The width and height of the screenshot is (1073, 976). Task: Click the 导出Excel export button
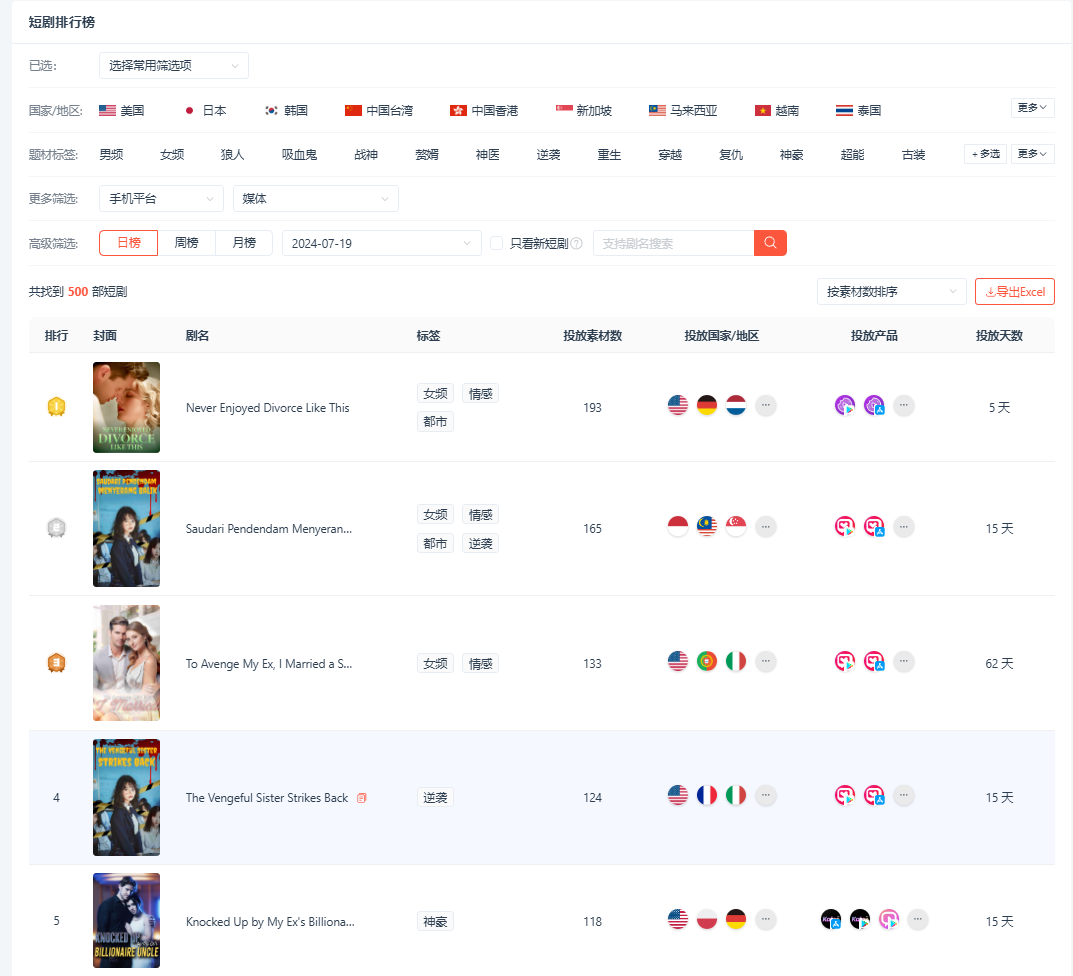pos(1014,291)
